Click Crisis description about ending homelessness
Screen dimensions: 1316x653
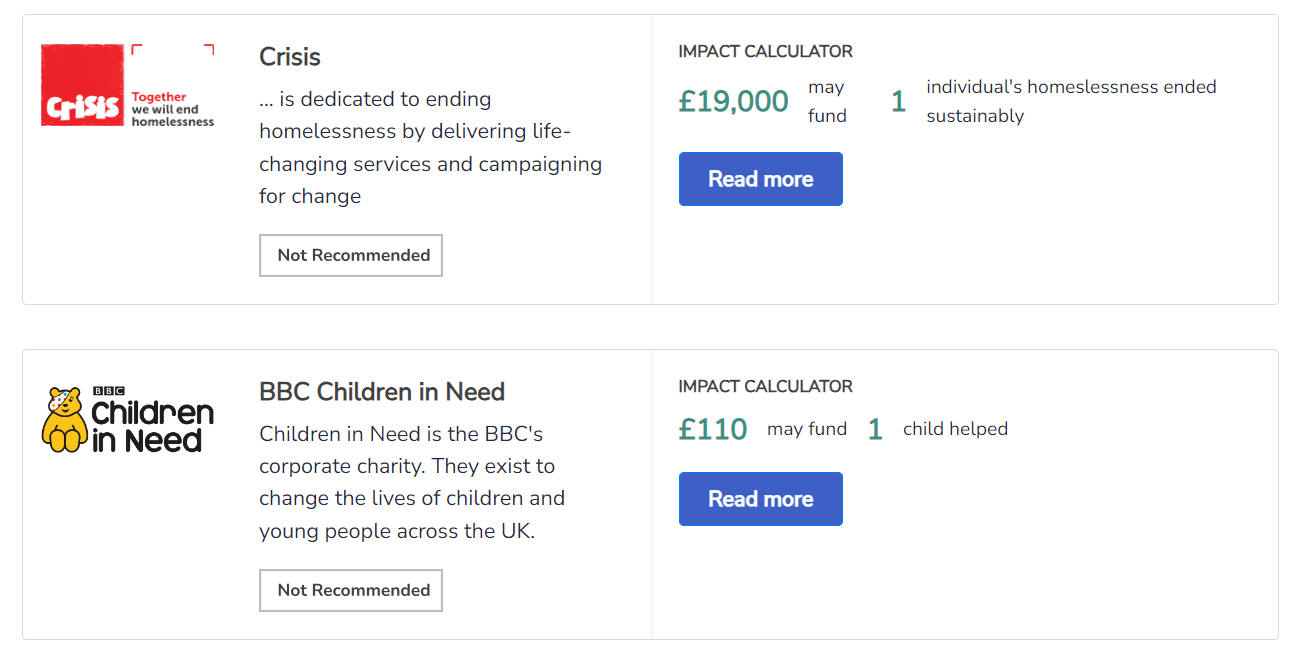pyautogui.click(x=430, y=148)
